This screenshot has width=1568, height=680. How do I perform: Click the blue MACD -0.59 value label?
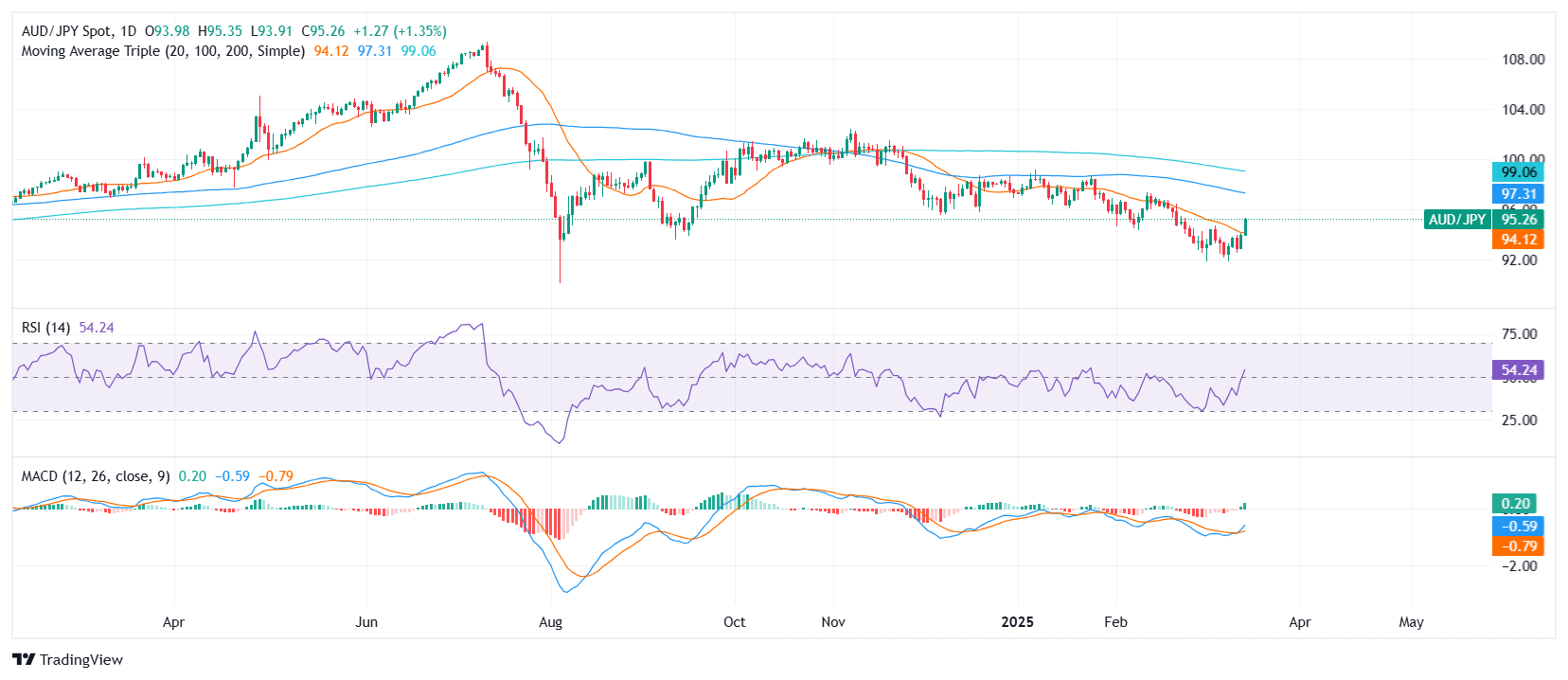click(x=1518, y=526)
